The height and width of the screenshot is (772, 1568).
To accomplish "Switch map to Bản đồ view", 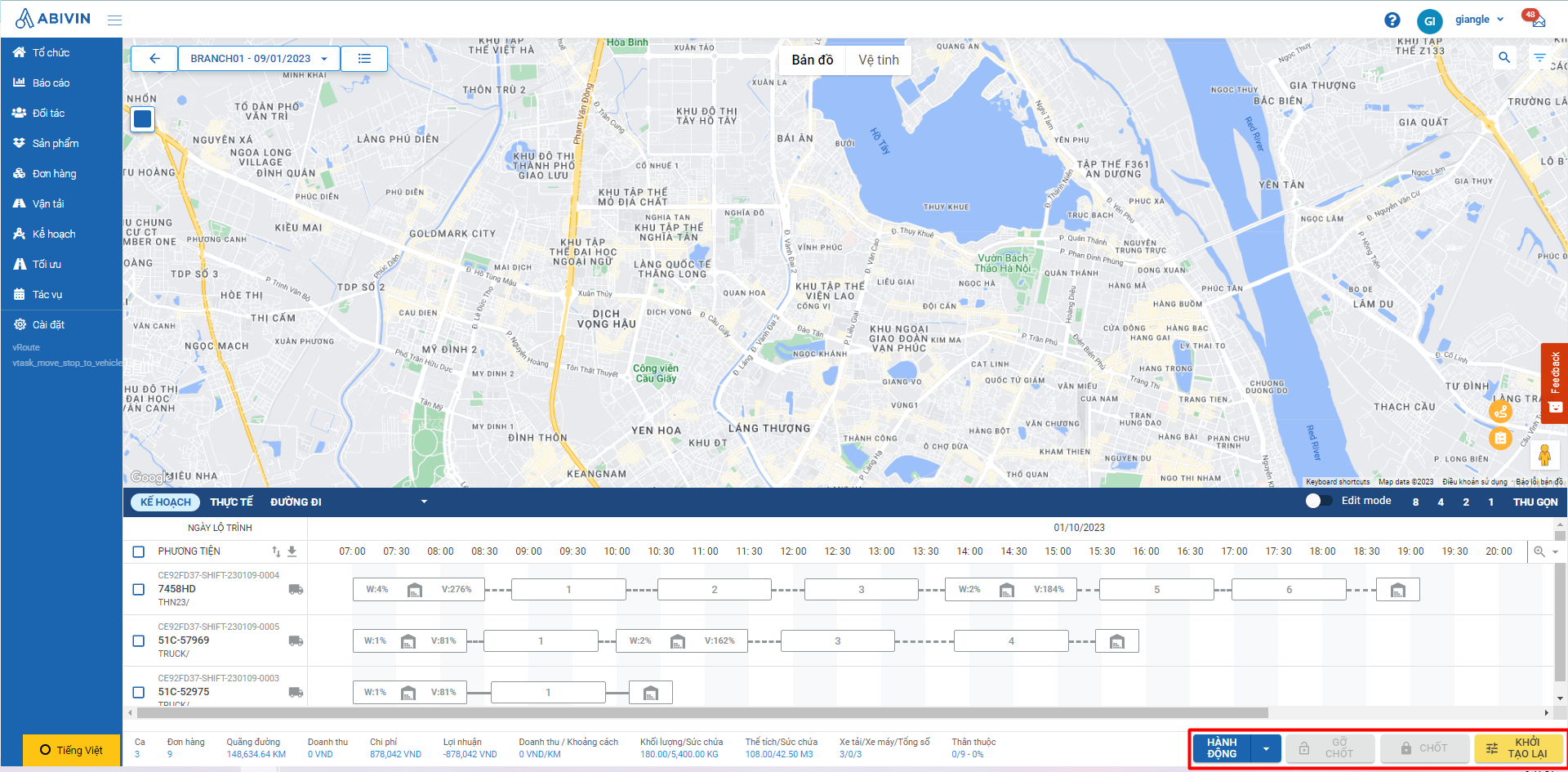I will [x=813, y=60].
